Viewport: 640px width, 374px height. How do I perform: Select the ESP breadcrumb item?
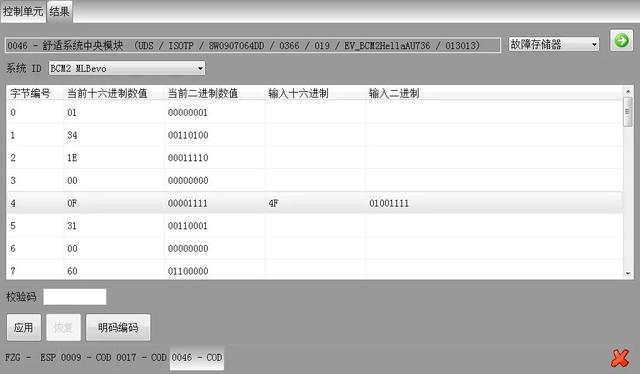(x=48, y=358)
